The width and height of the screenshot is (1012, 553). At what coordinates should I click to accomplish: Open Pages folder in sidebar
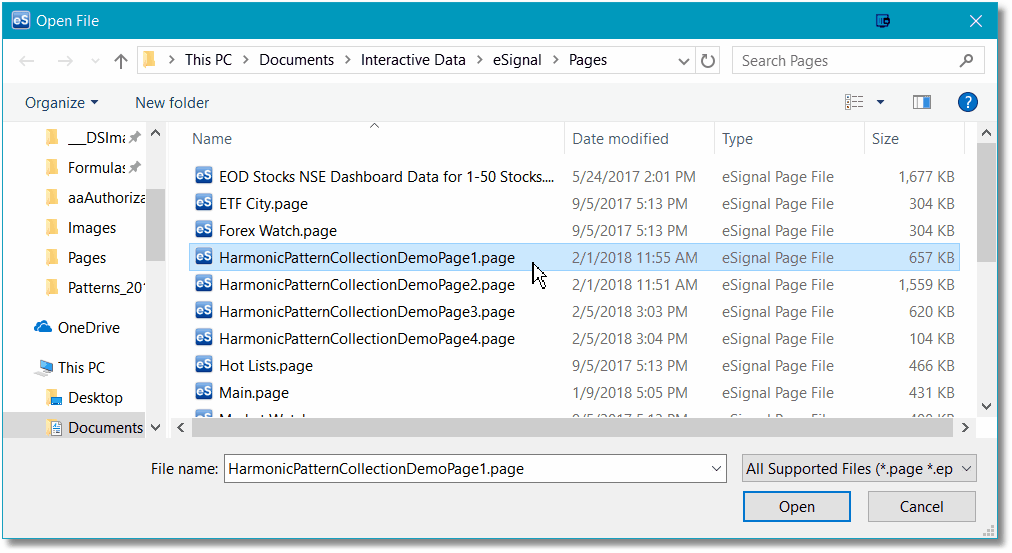click(x=76, y=257)
